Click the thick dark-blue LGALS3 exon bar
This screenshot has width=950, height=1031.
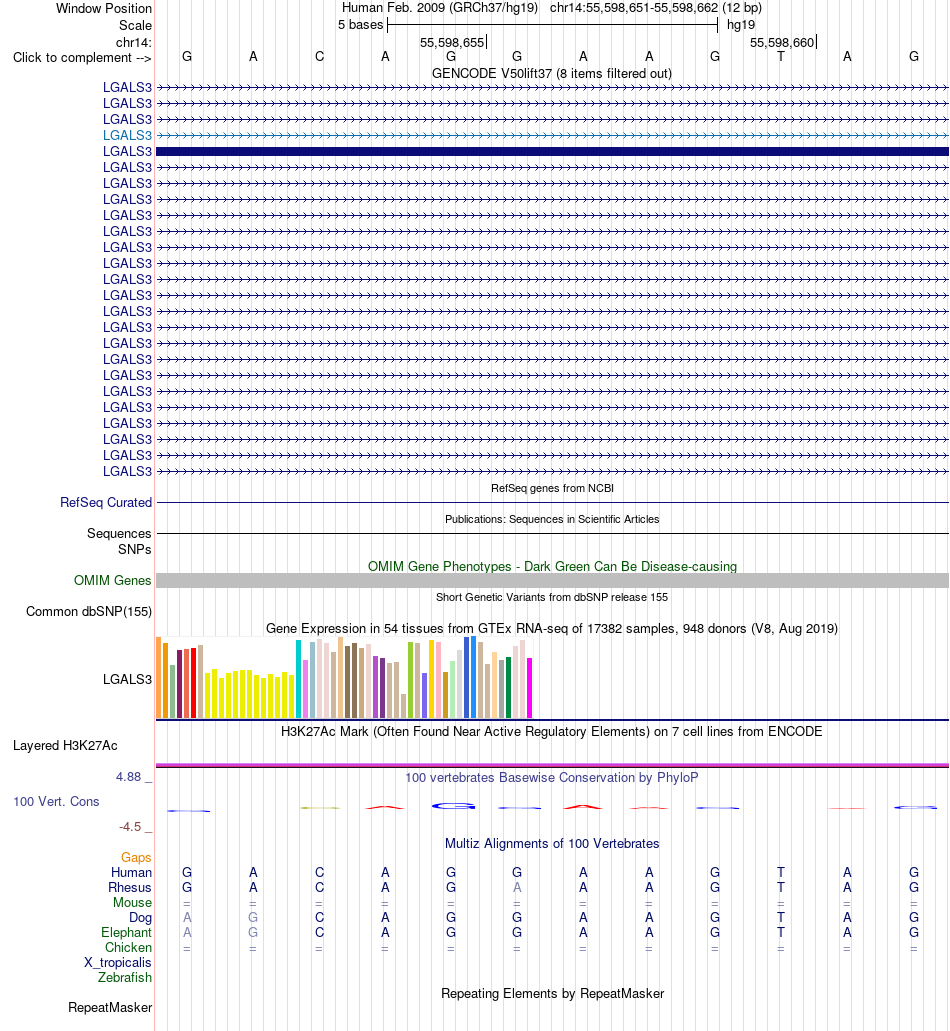pos(552,151)
